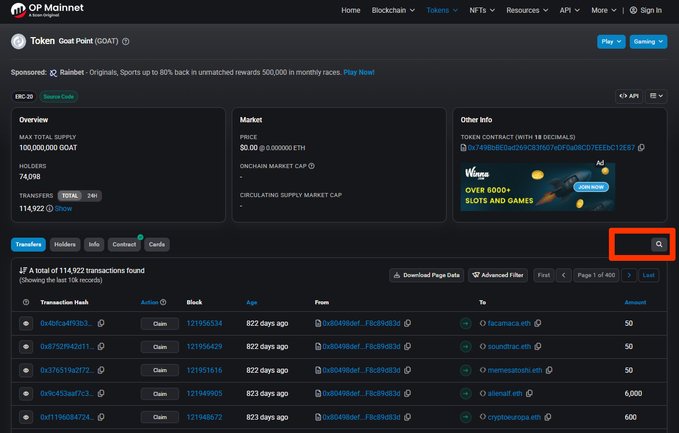Image resolution: width=679 pixels, height=433 pixels.
Task: Copy transaction hash 0x9c453aaf7c3
Action: coord(101,394)
